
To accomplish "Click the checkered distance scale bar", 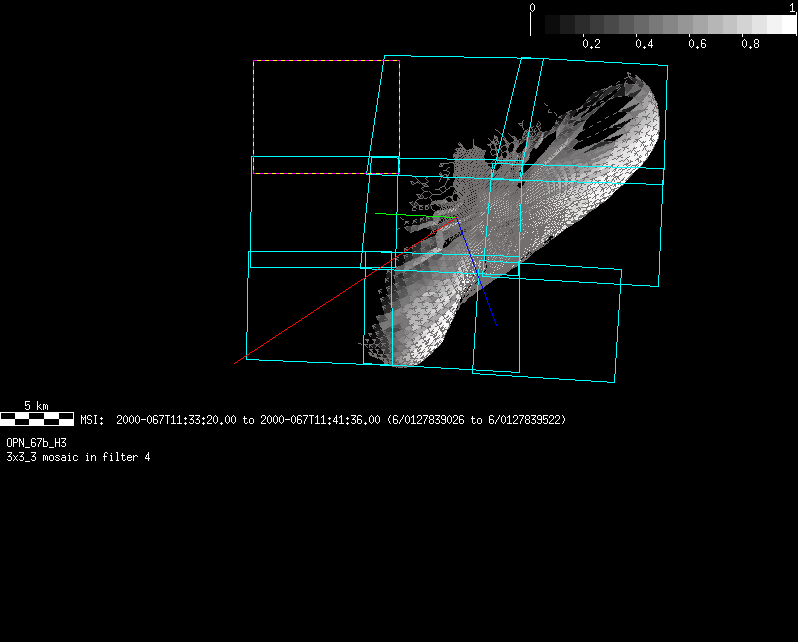I will pyautogui.click(x=37, y=418).
